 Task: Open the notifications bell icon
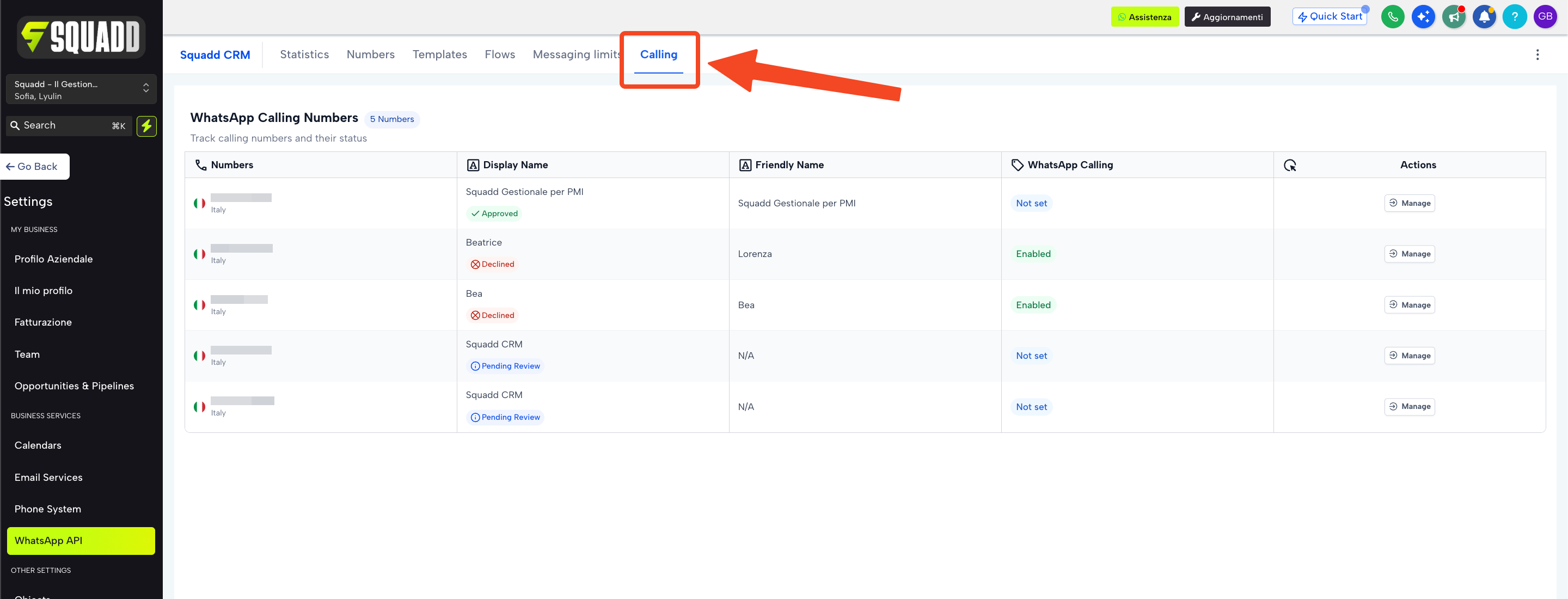click(x=1484, y=16)
